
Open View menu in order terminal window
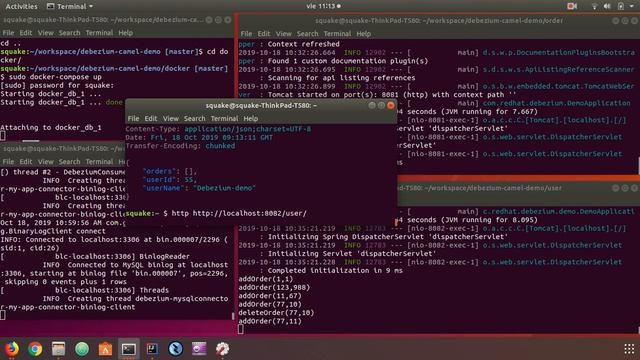point(283,33)
